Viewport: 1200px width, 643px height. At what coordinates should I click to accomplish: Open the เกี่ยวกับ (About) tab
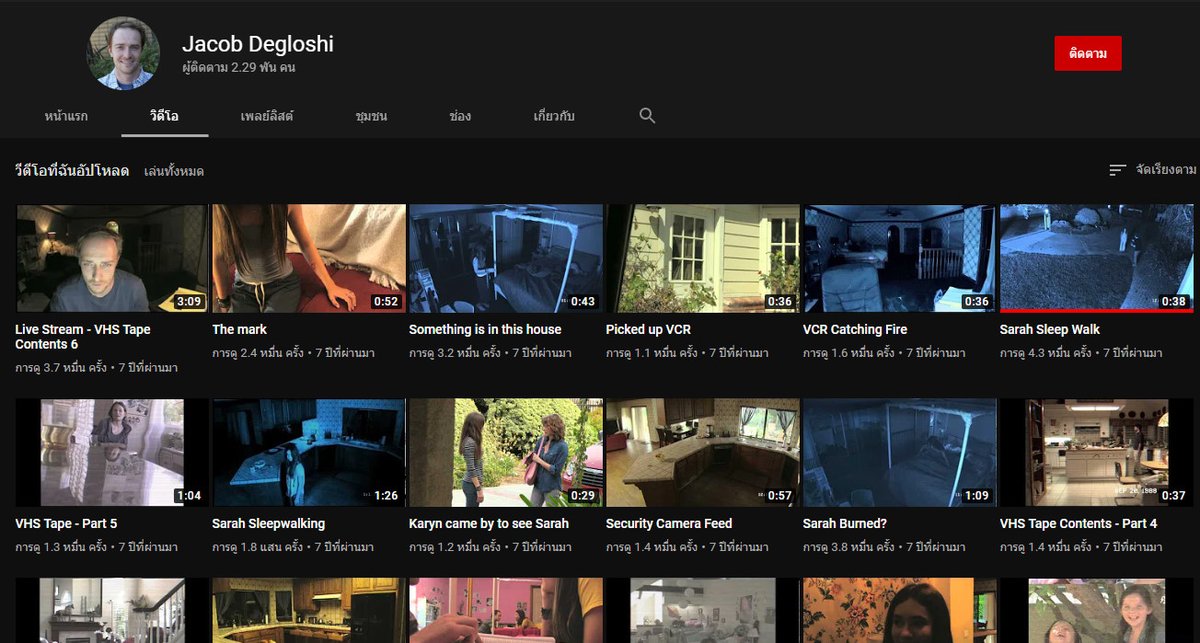554,116
